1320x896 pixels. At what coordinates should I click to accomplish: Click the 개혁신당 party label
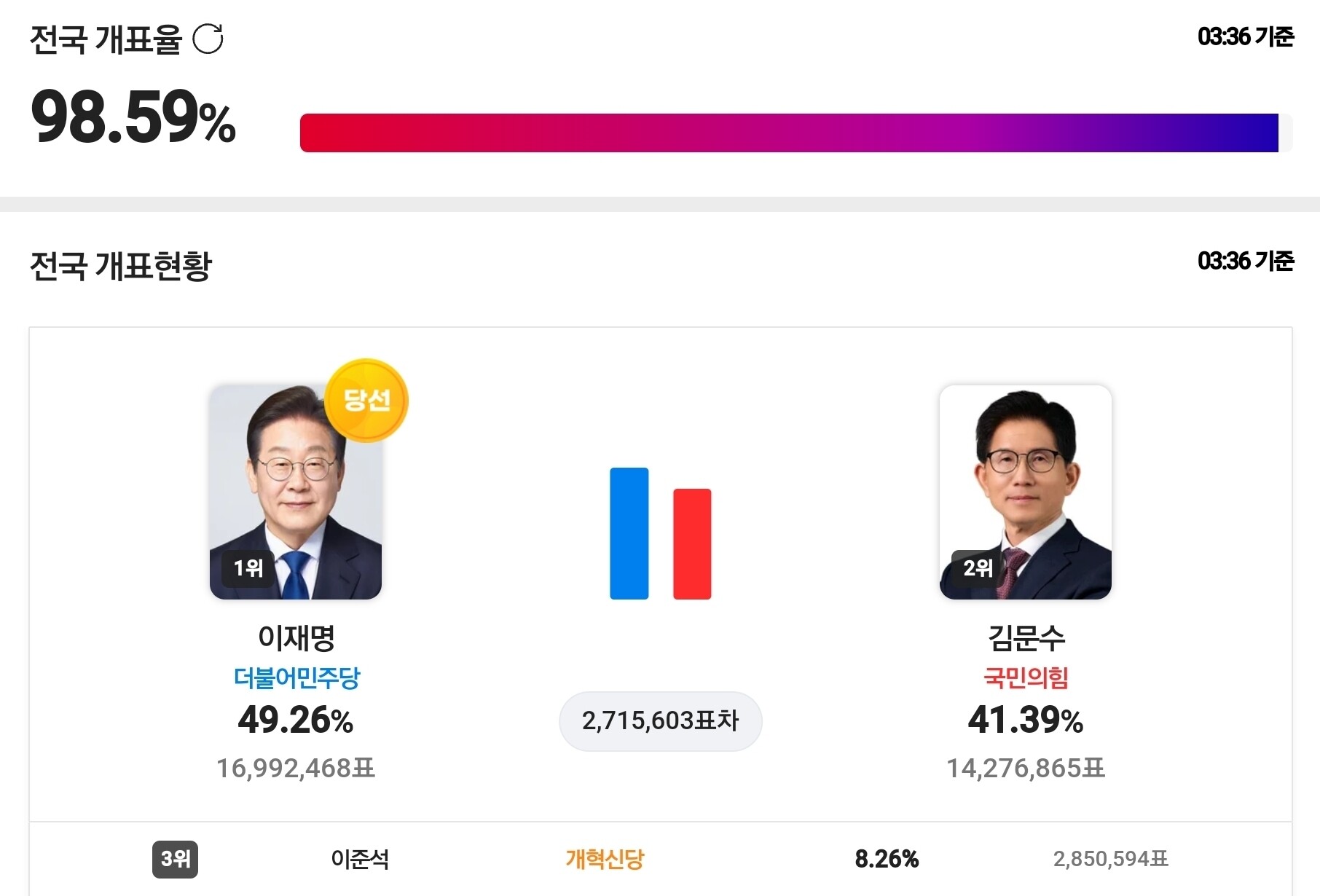click(605, 859)
